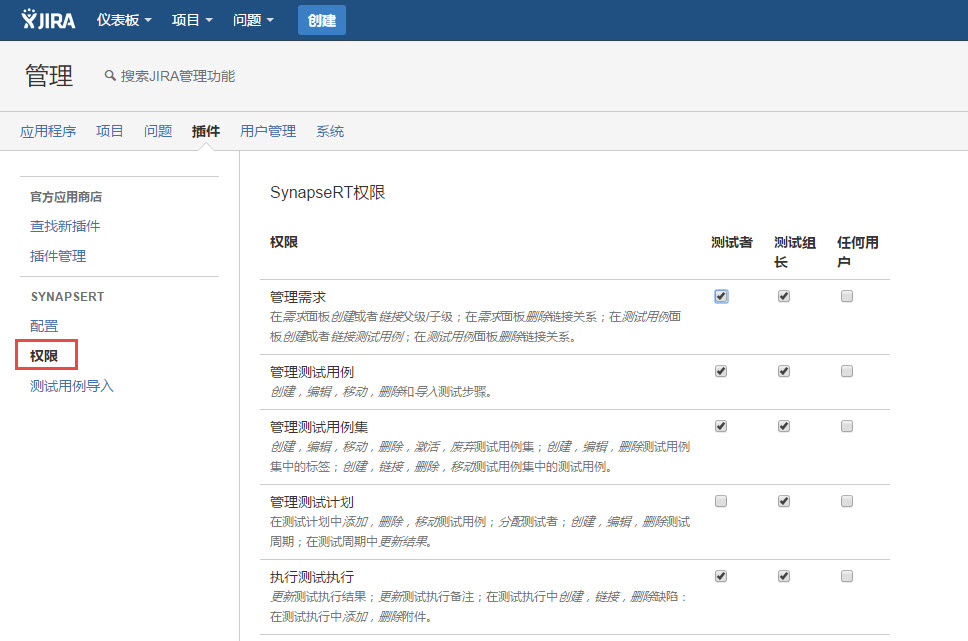Click the 管理测试计划 permission title

pyautogui.click(x=312, y=502)
